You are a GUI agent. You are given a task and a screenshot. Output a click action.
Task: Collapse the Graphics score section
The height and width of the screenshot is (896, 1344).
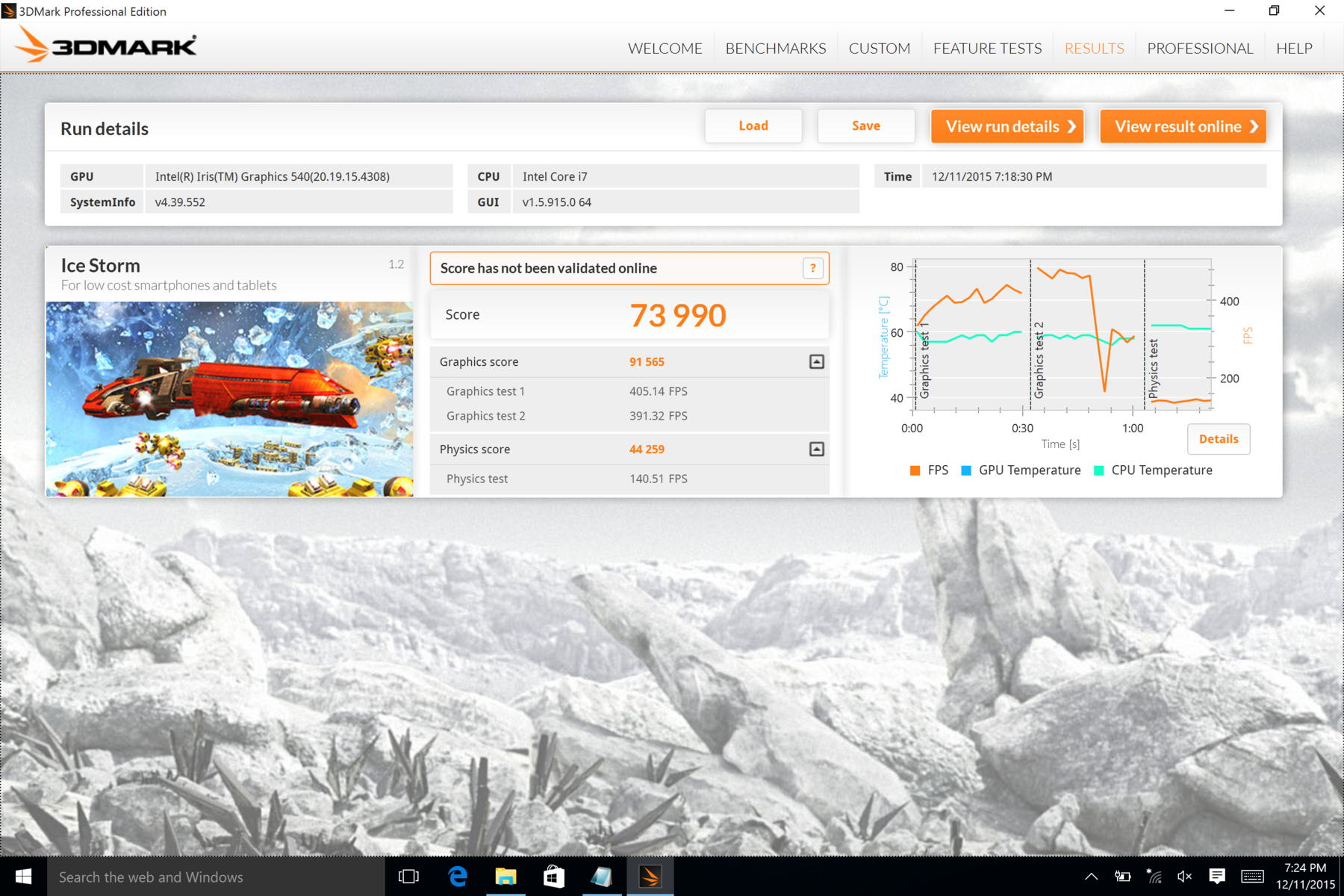coord(817,361)
